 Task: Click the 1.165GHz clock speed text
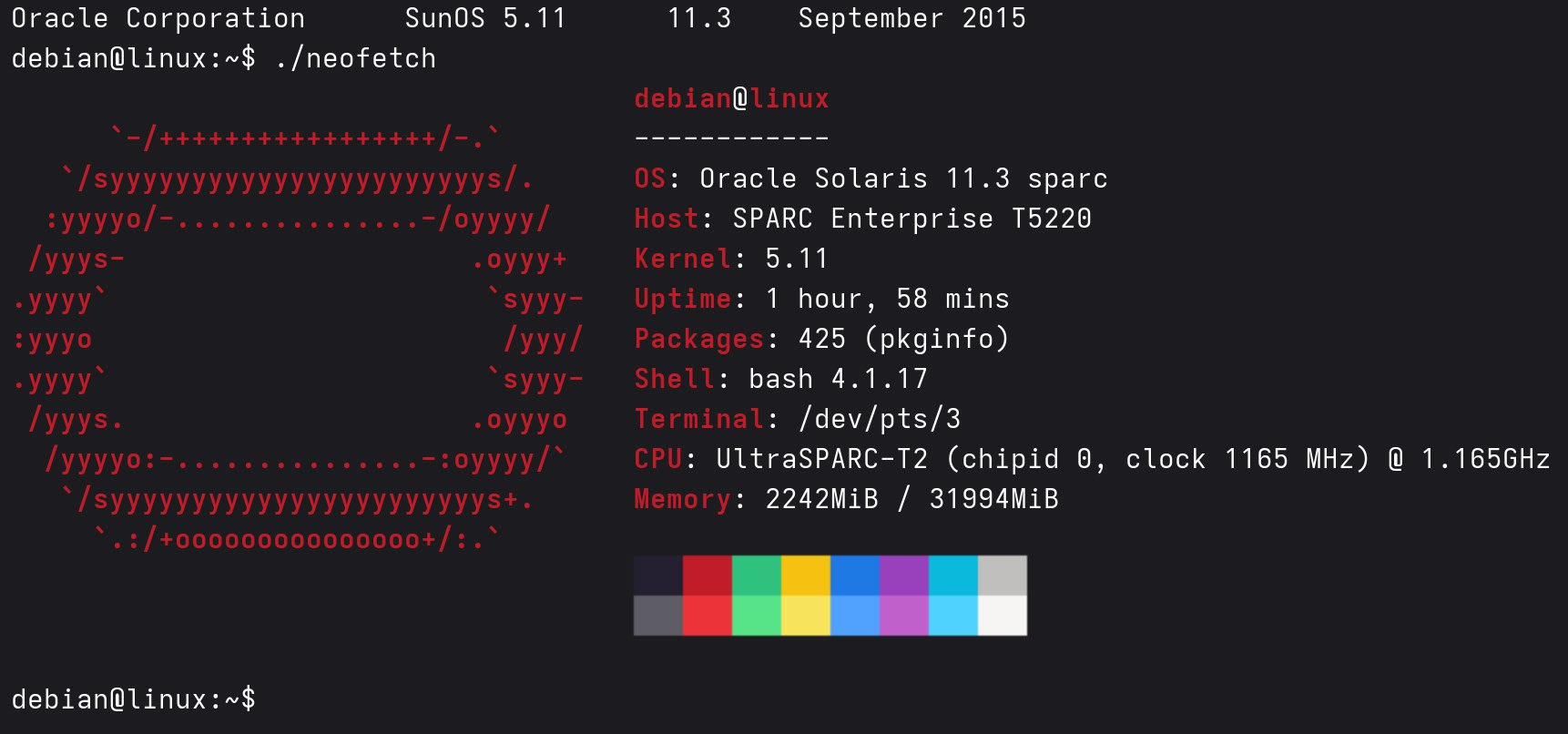point(1485,459)
